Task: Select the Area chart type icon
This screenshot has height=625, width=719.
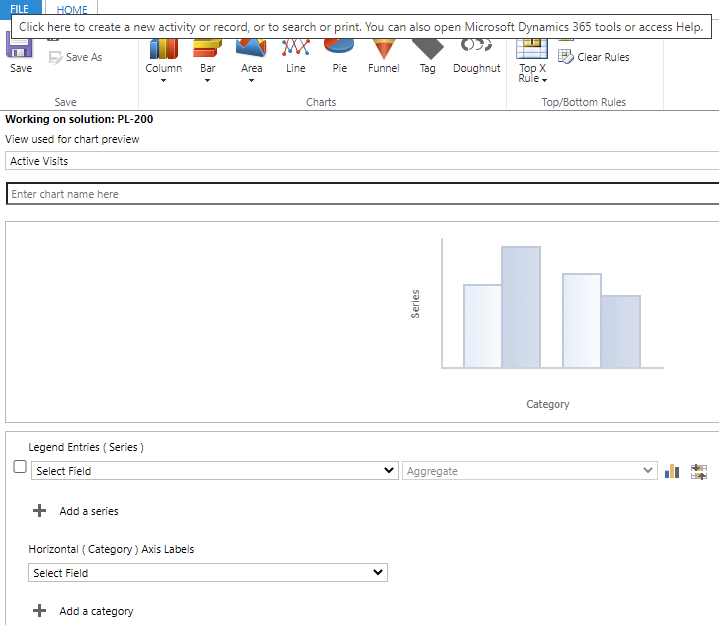Action: [251, 49]
